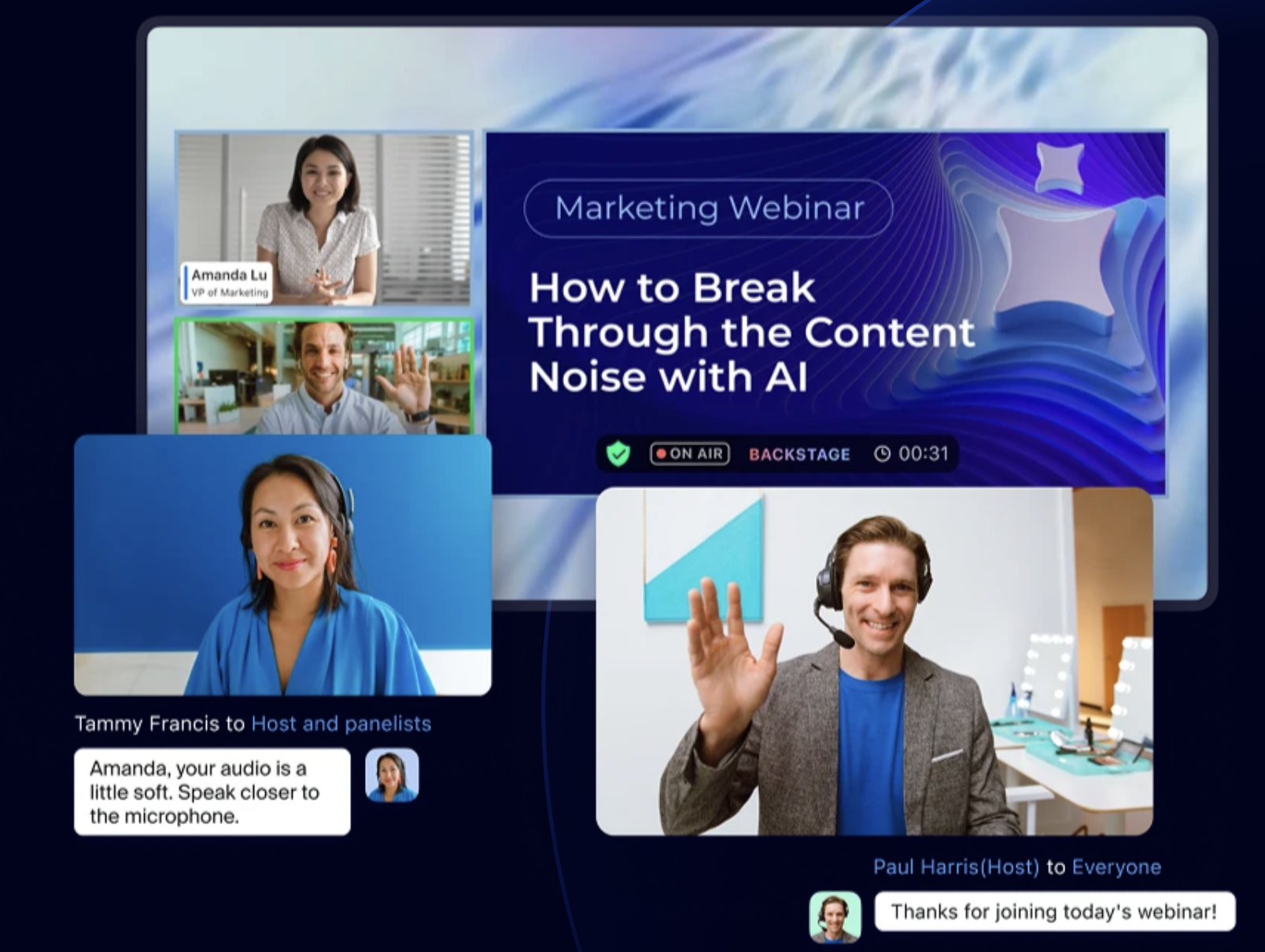
Task: Click the four-pointed star logo on the slide
Action: pyautogui.click(x=1056, y=269)
